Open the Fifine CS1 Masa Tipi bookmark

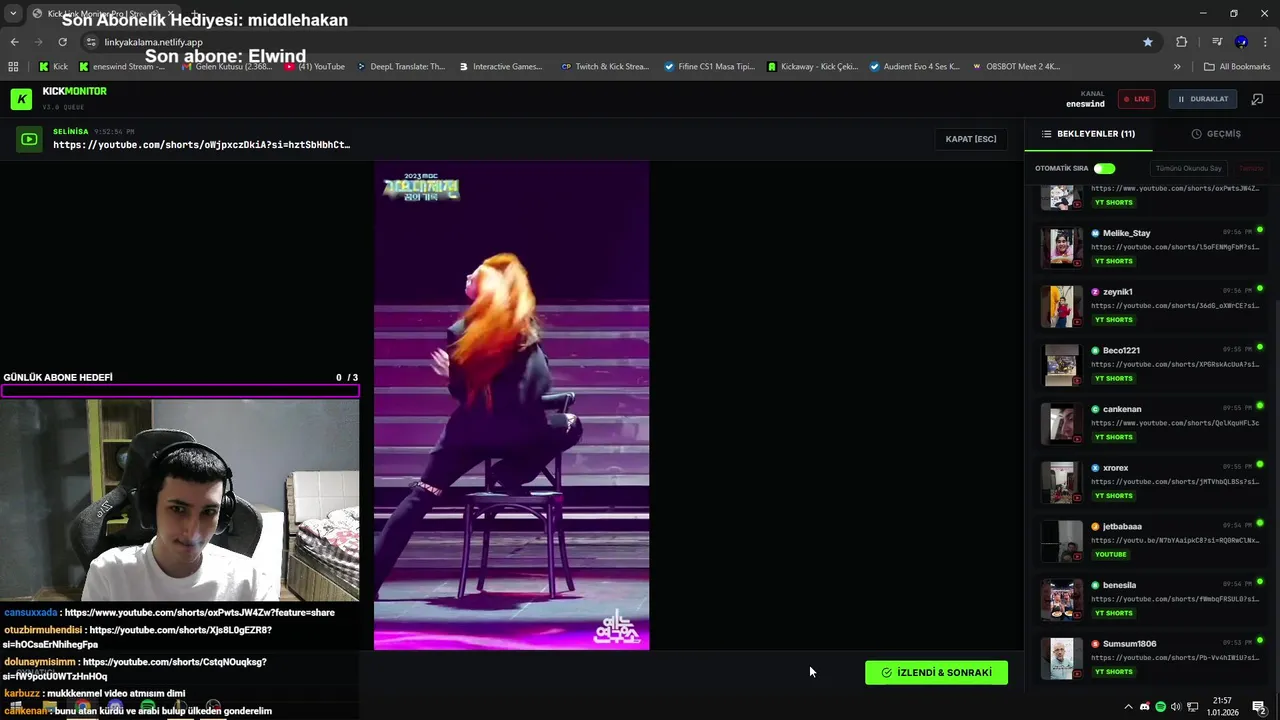pyautogui.click(x=709, y=67)
